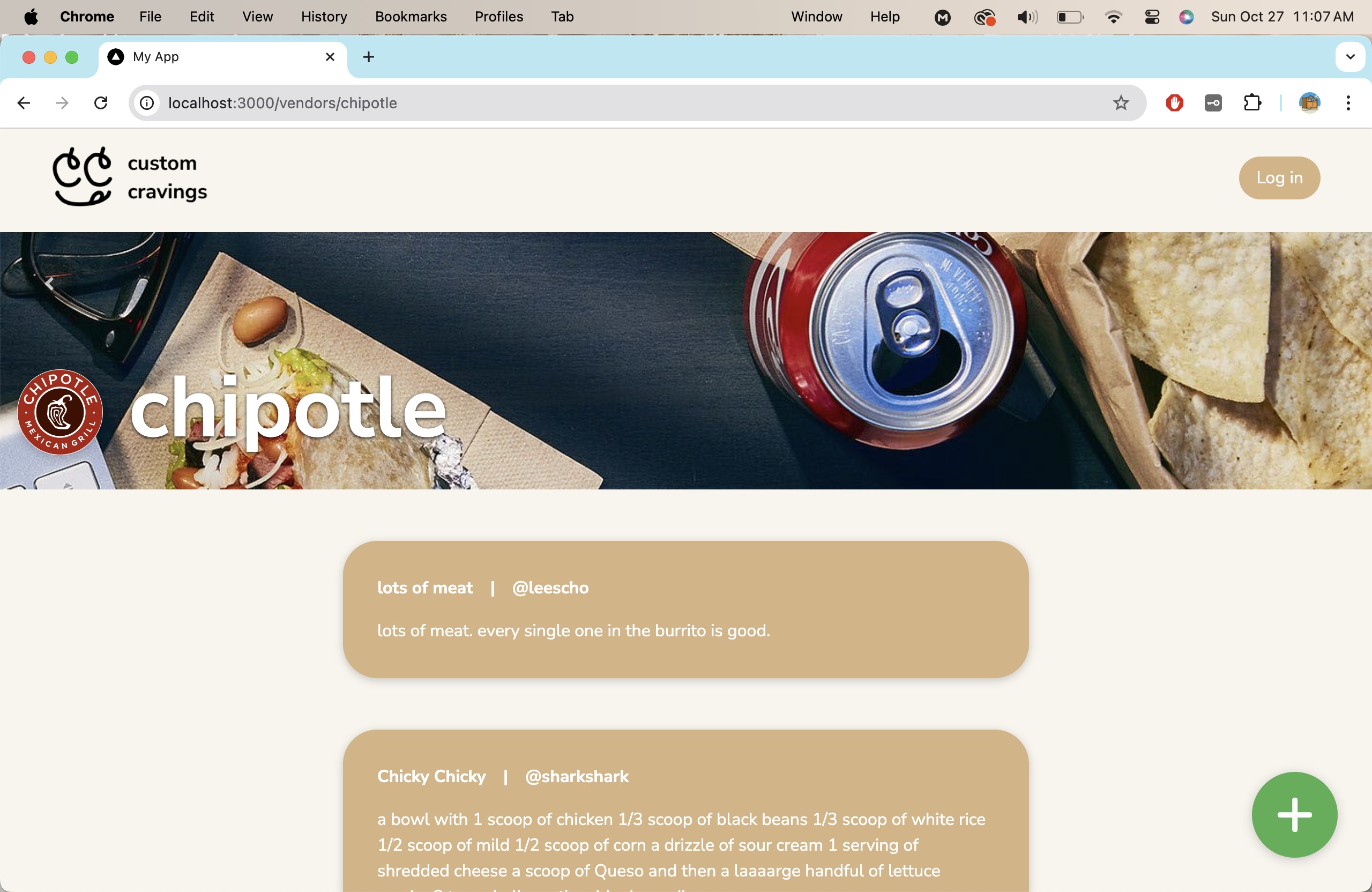Open the @leescho user link
1372x892 pixels.
point(550,588)
